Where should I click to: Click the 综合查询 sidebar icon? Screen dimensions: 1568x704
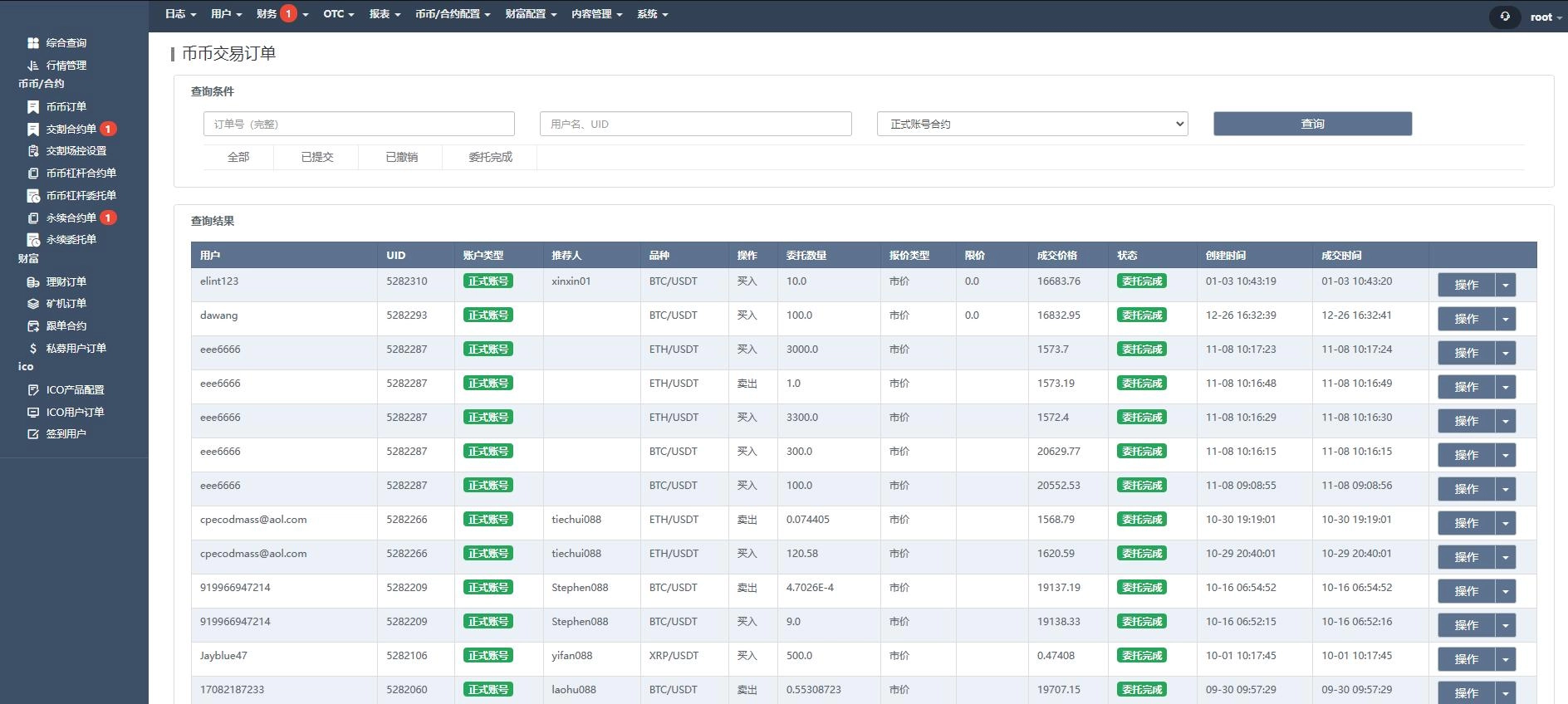pyautogui.click(x=33, y=43)
